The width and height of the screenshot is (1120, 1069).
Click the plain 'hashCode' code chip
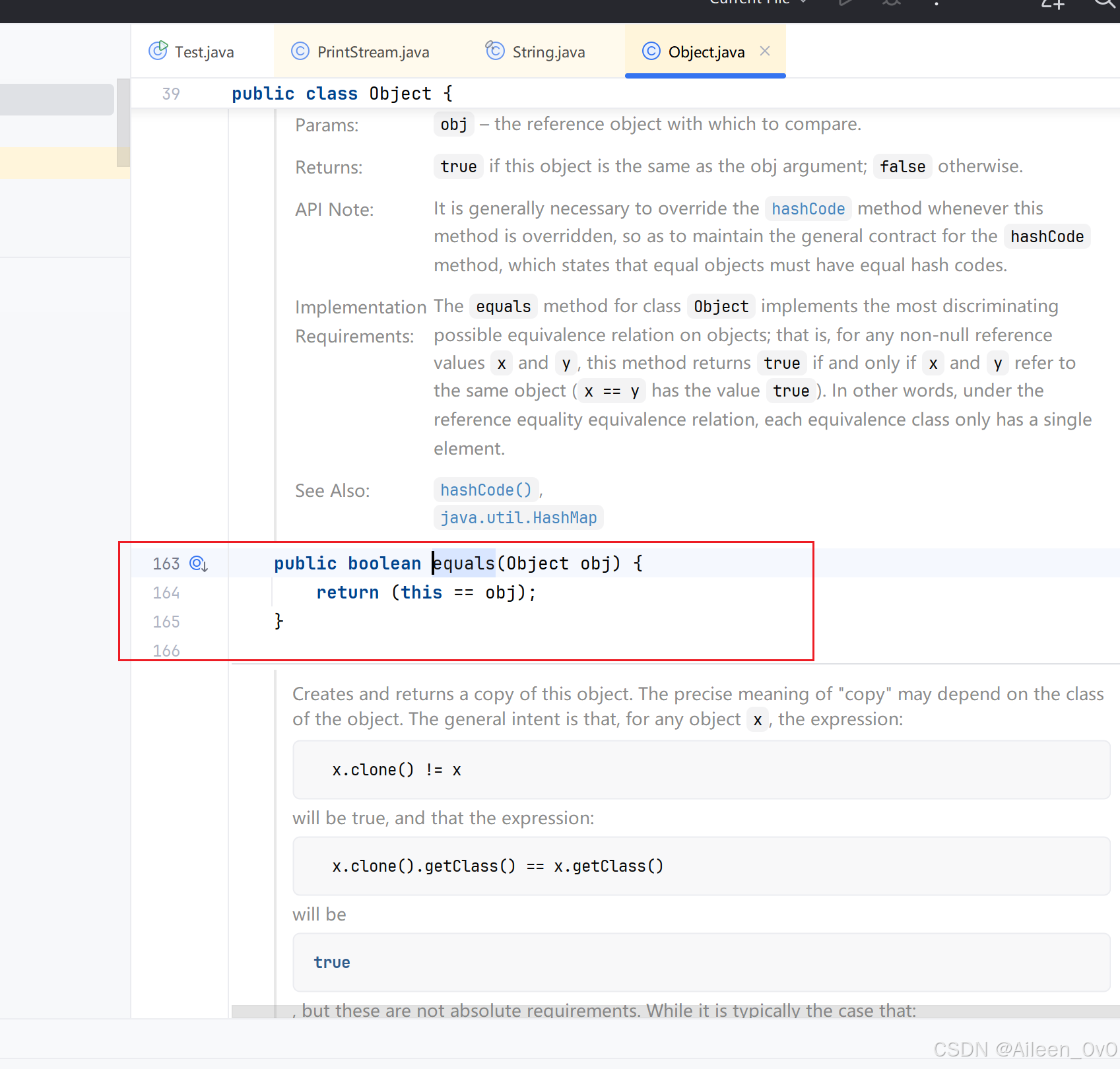tap(1047, 236)
